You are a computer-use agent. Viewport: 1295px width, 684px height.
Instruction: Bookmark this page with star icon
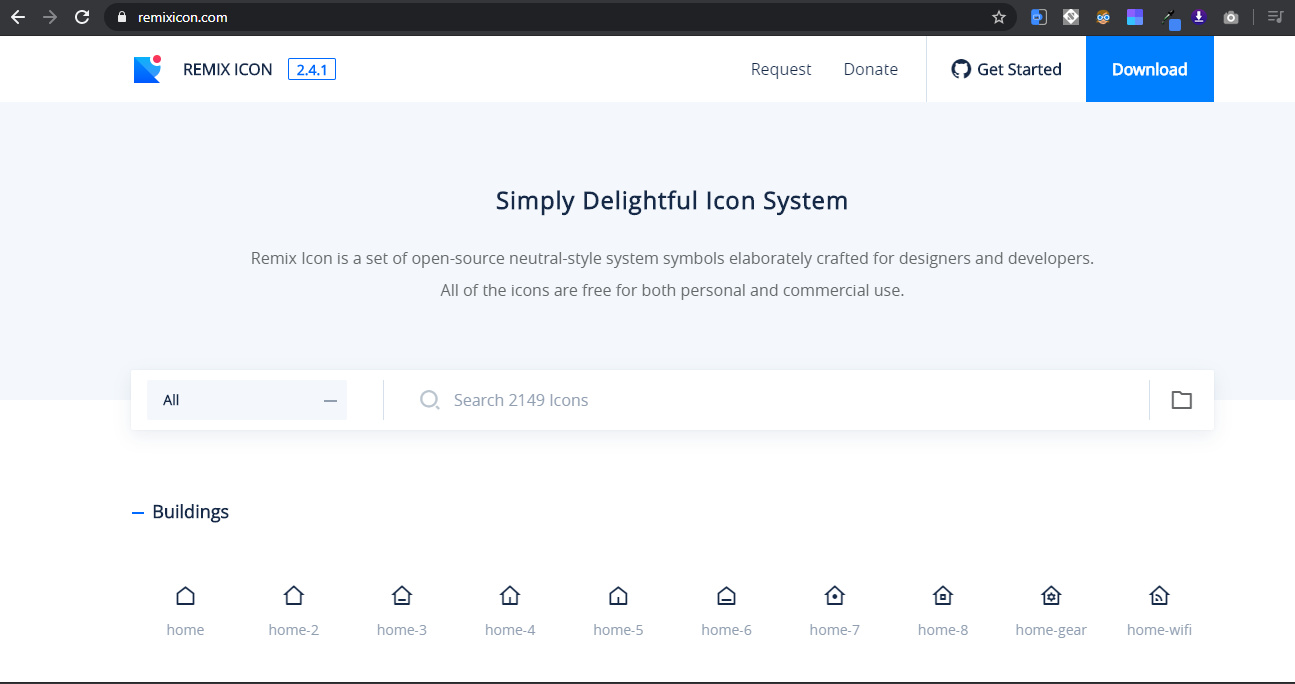pyautogui.click(x=998, y=17)
